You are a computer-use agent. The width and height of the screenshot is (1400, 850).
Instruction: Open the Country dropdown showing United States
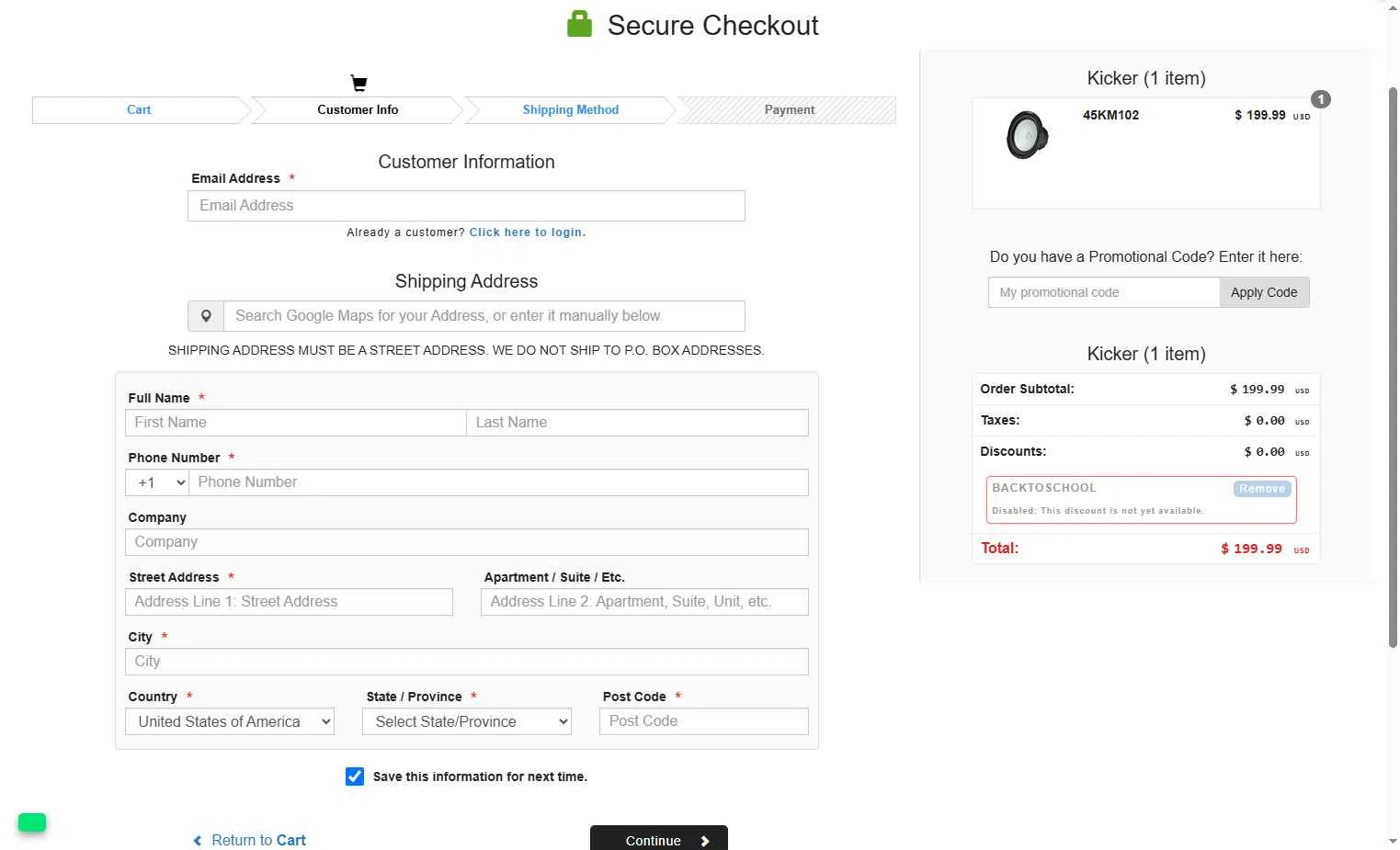click(x=230, y=721)
